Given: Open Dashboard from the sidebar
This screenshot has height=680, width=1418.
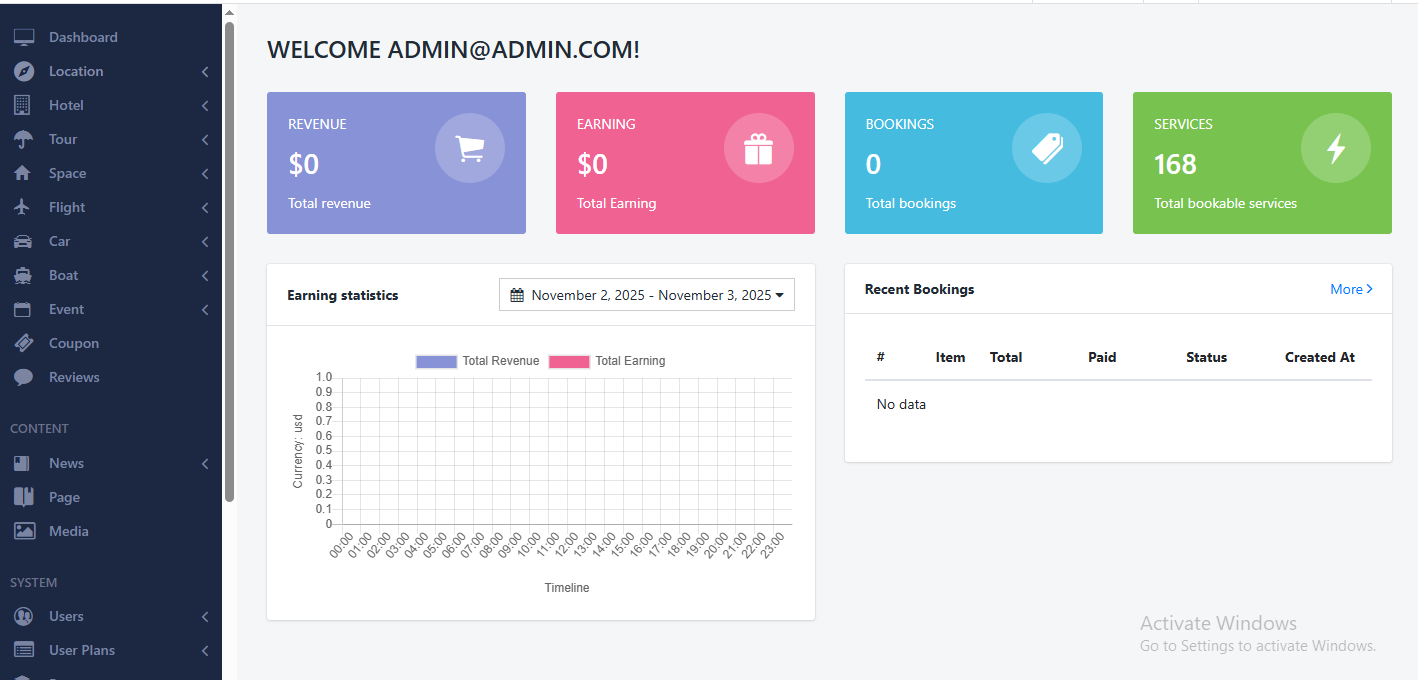Looking at the screenshot, I should coord(82,37).
